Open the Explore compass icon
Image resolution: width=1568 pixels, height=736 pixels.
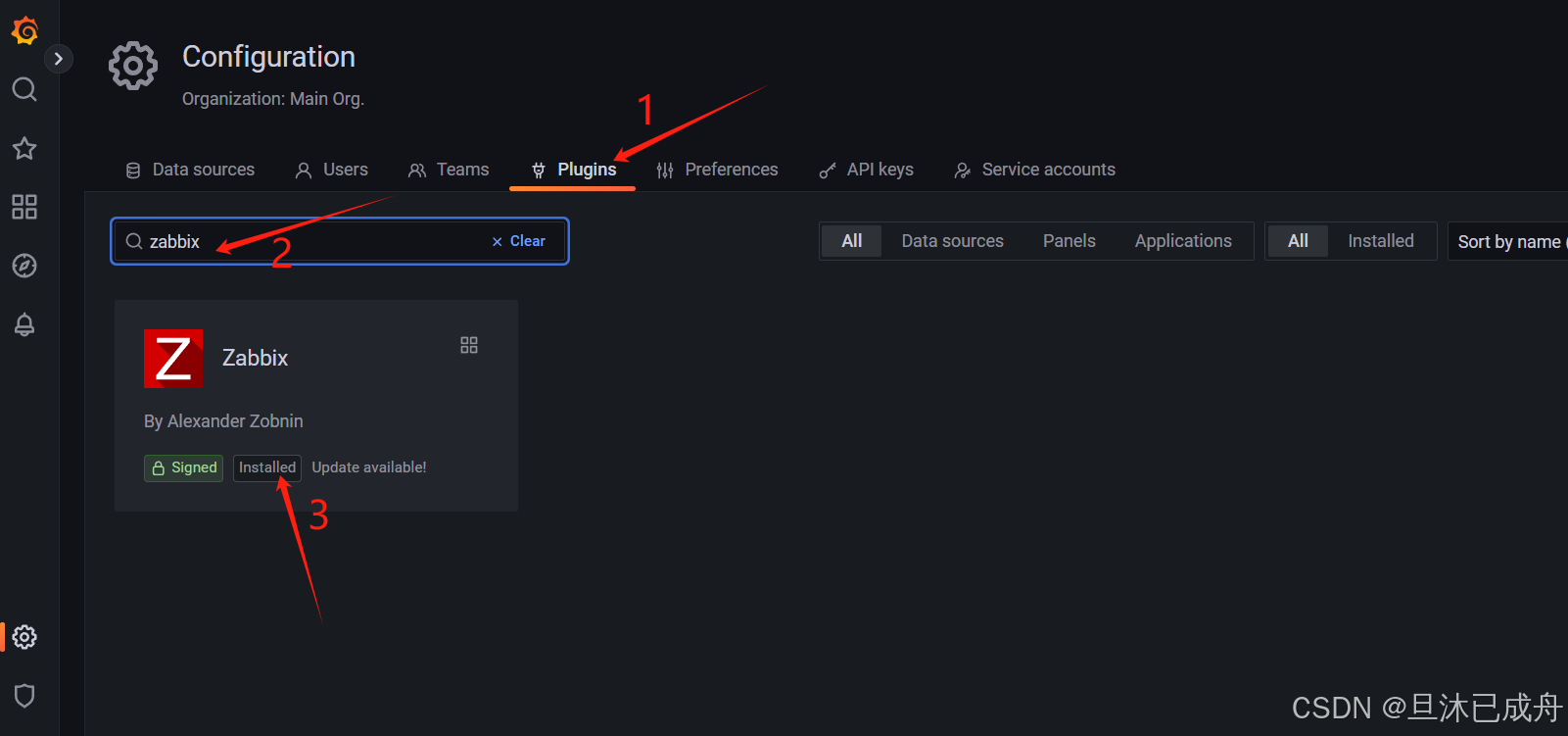pos(24,266)
